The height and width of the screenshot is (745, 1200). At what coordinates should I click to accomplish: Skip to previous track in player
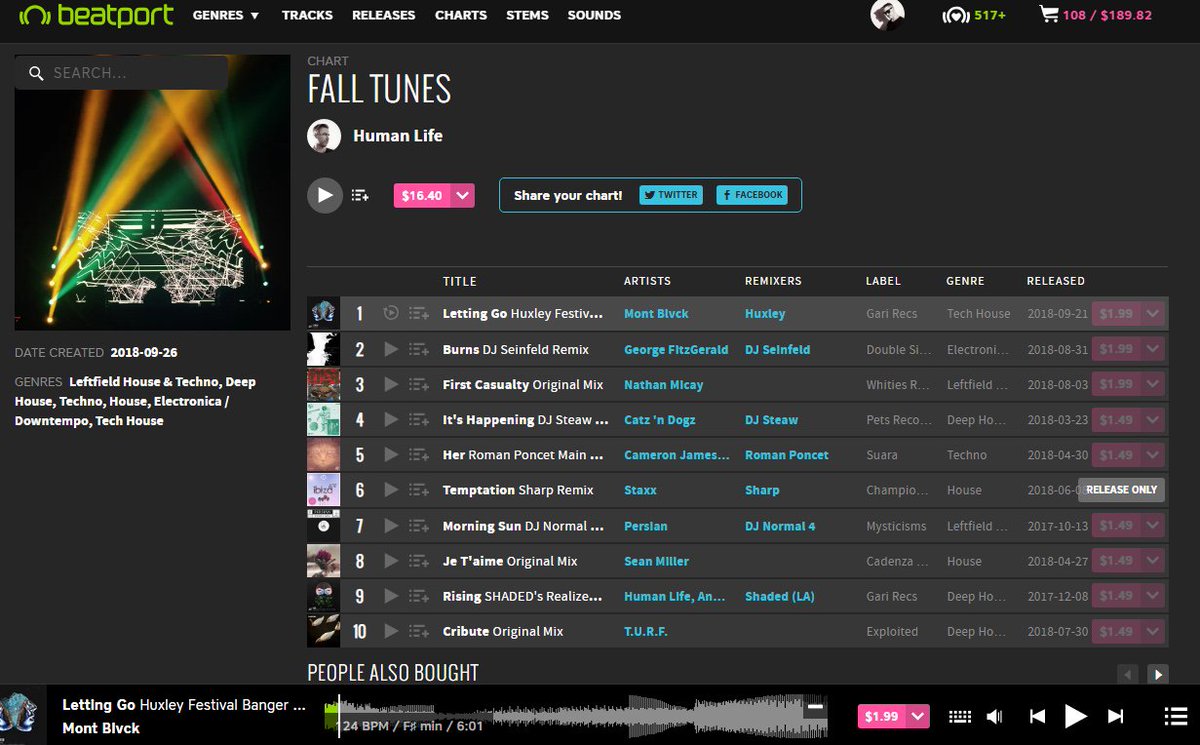pyautogui.click(x=1038, y=716)
